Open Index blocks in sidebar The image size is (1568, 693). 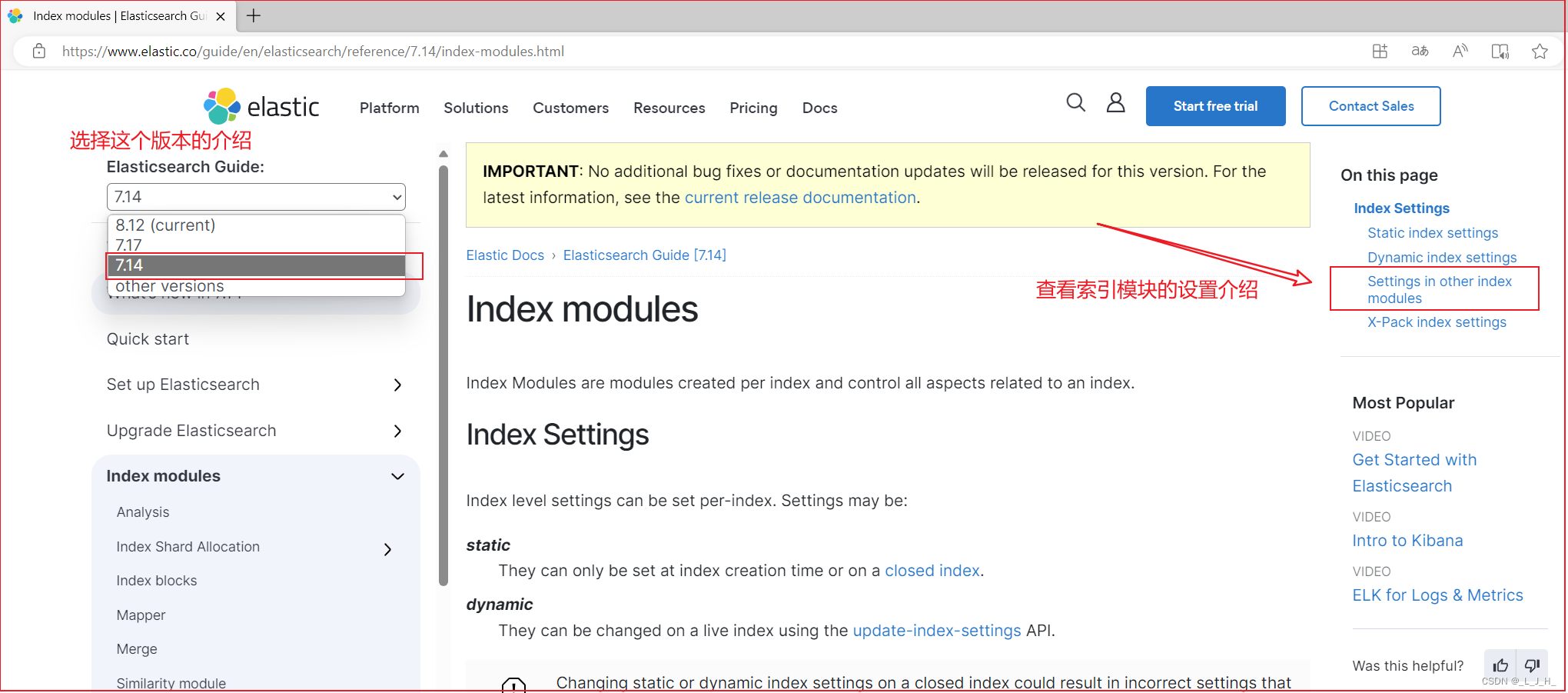coord(157,581)
